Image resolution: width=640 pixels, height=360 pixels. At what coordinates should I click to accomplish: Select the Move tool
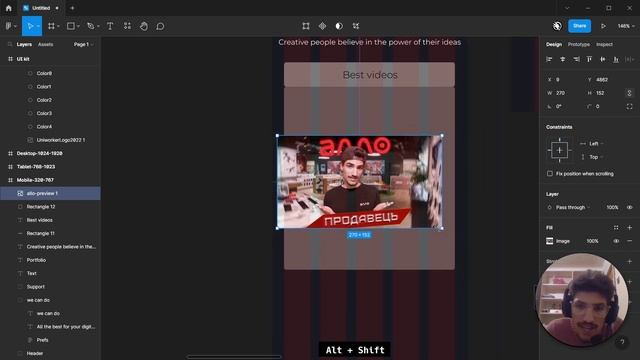click(x=30, y=26)
